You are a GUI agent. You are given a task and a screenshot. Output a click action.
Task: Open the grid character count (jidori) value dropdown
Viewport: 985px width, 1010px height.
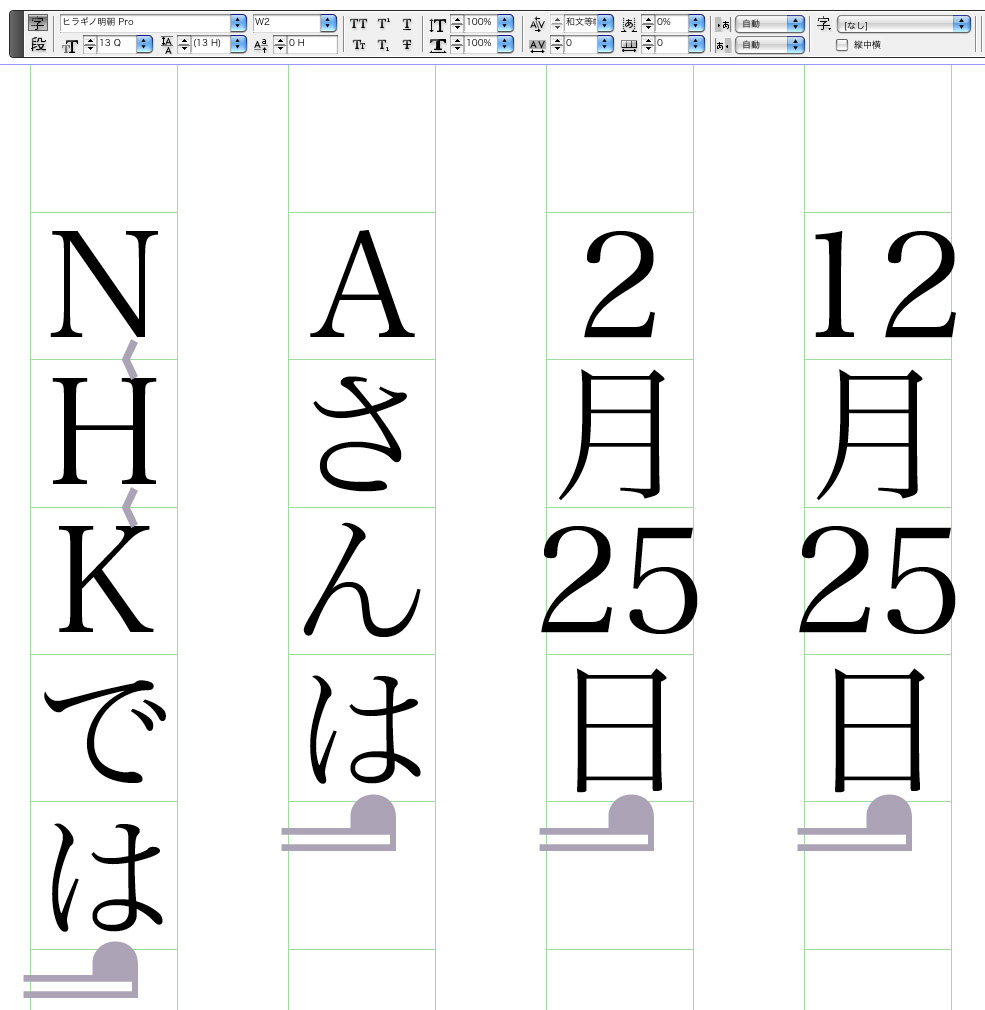tap(696, 44)
